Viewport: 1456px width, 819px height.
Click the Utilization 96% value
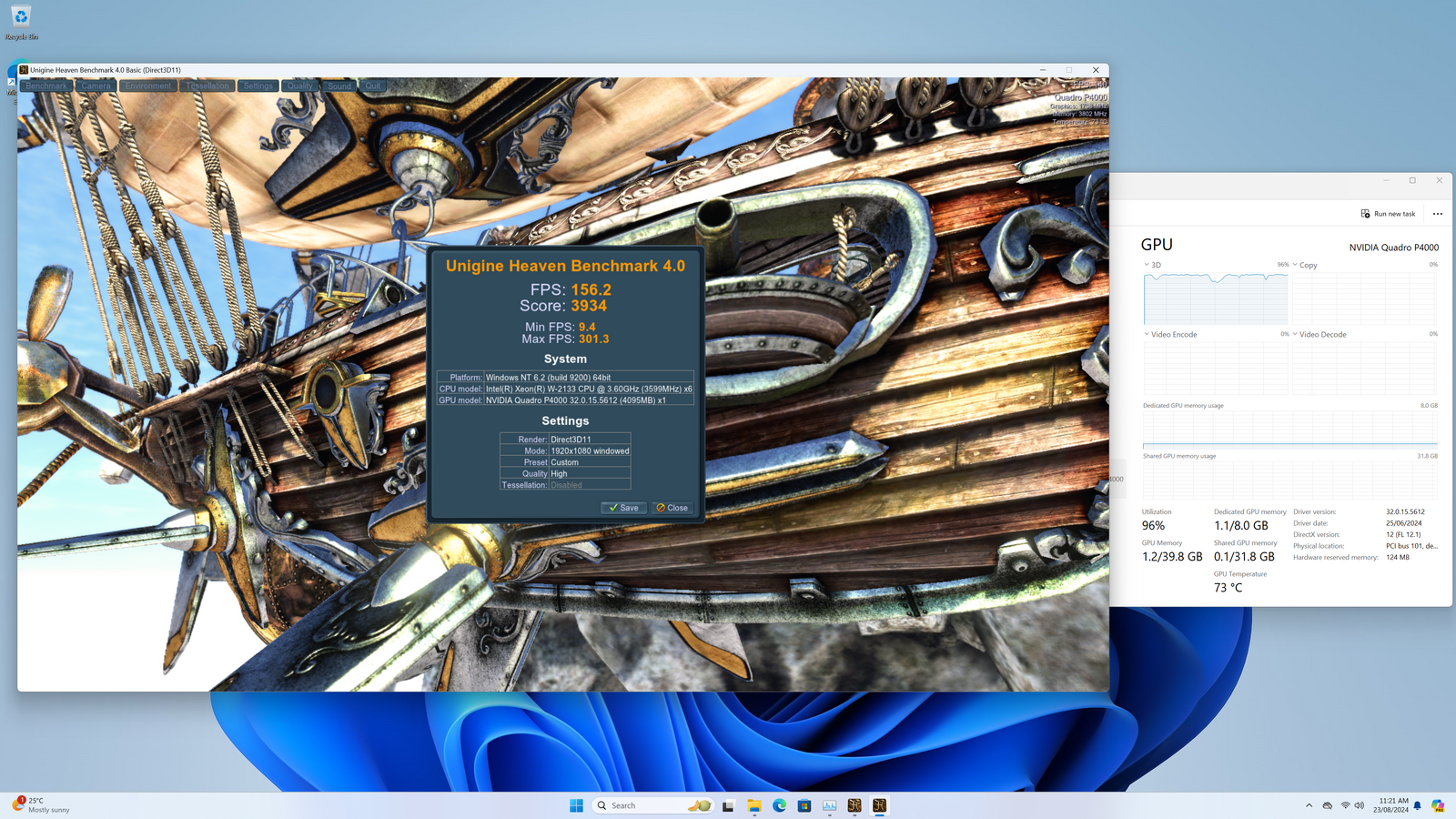click(1153, 526)
